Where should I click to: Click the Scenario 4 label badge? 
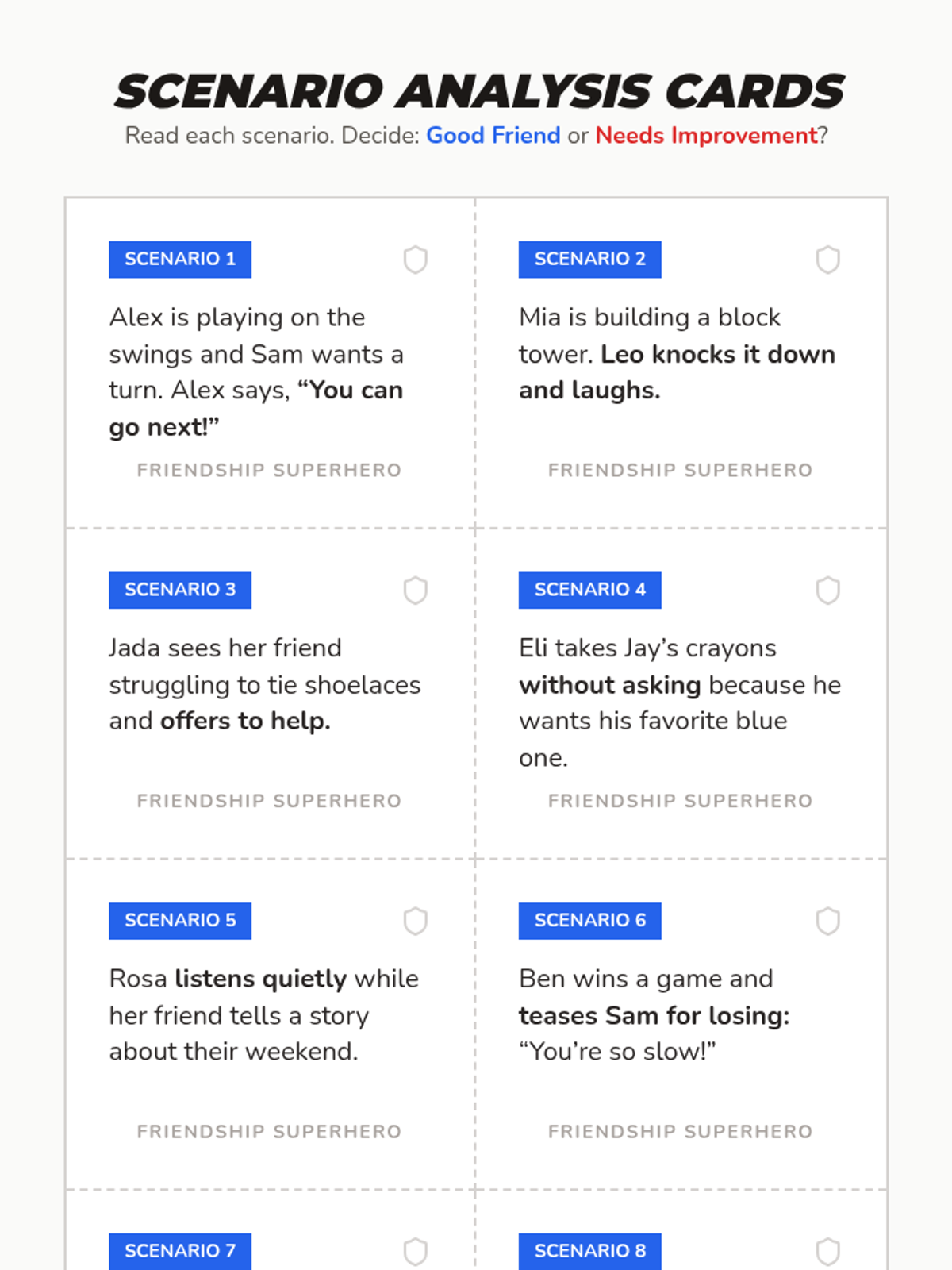(x=589, y=591)
